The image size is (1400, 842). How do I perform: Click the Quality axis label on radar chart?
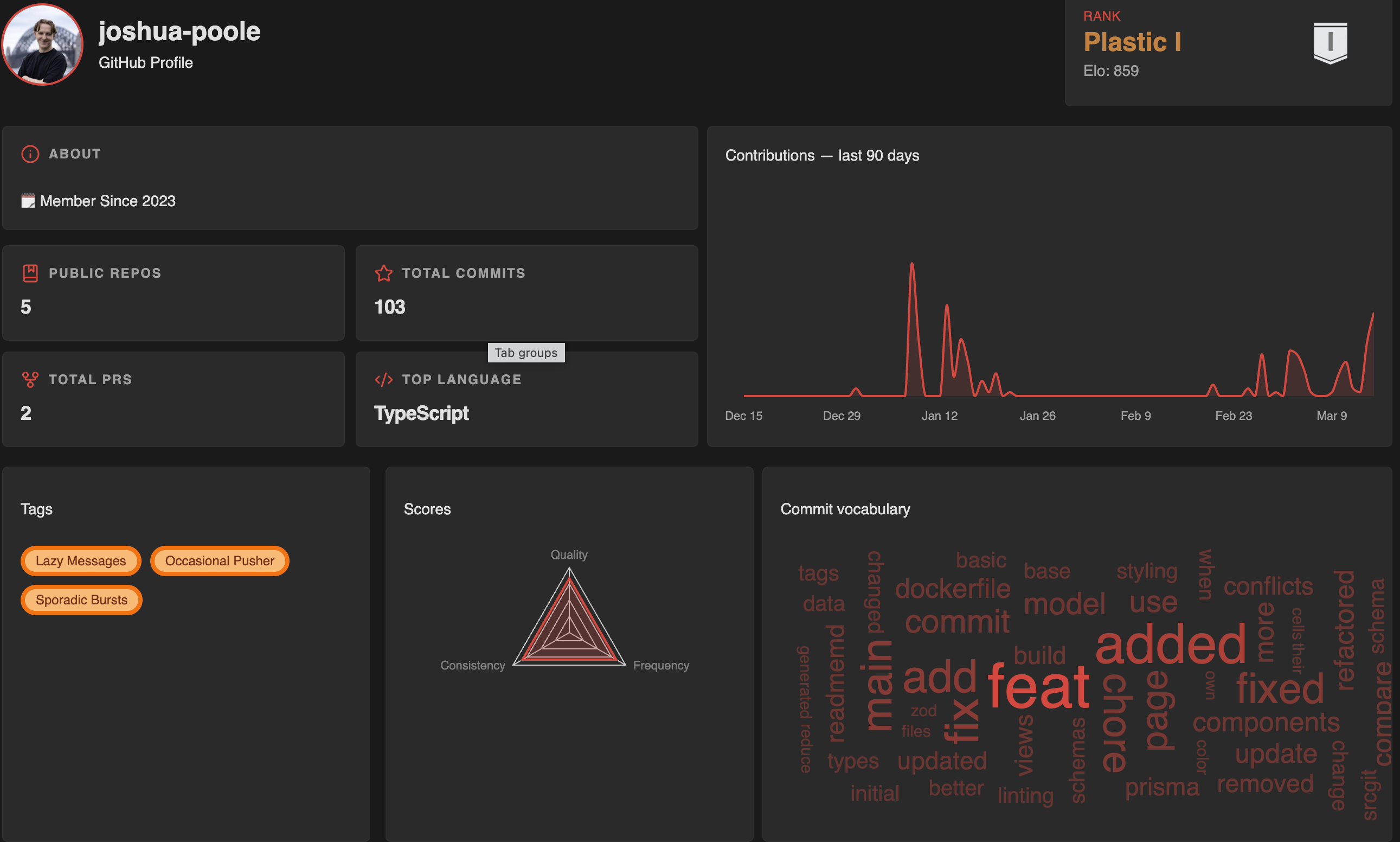click(x=569, y=554)
